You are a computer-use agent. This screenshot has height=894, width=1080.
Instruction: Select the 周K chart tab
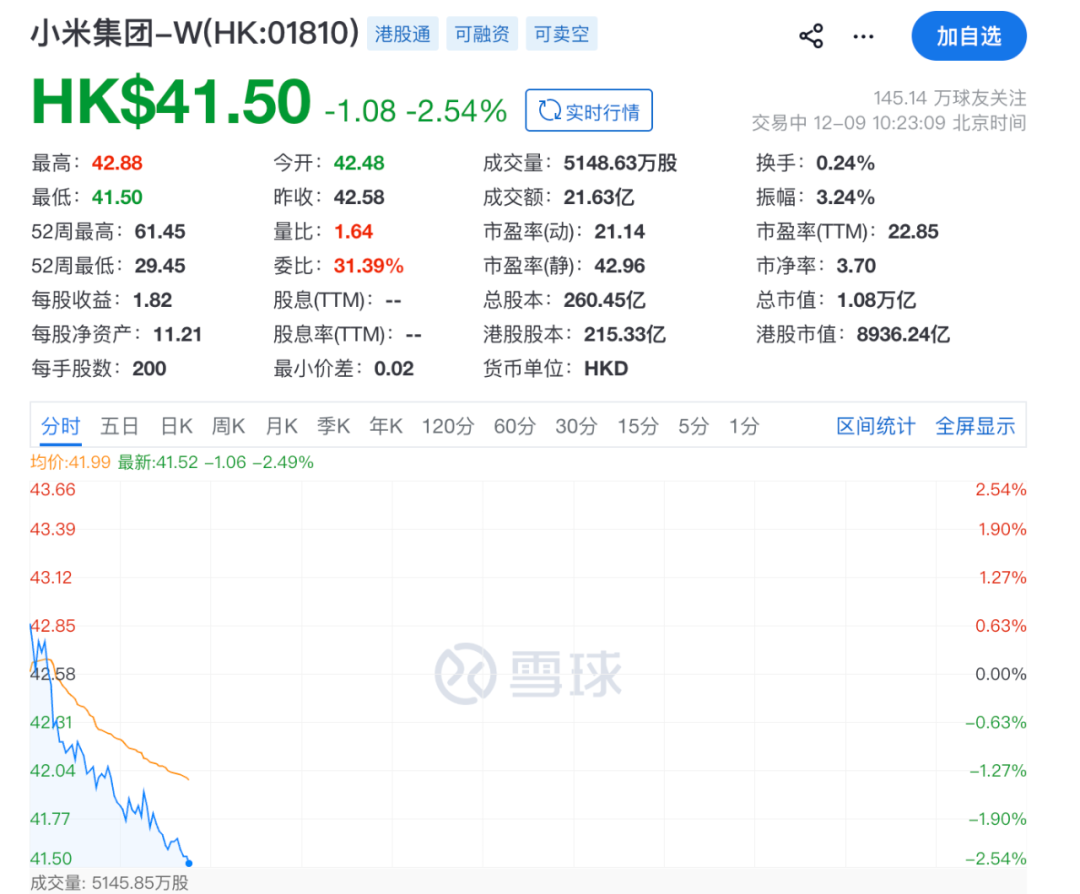(228, 426)
